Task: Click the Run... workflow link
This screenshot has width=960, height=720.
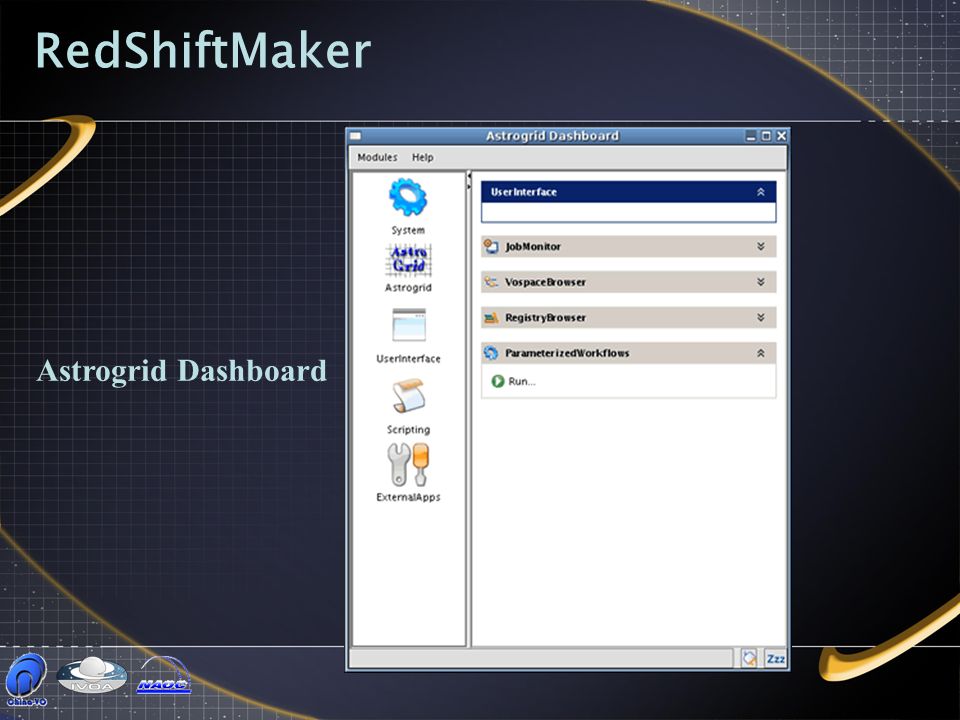Action: click(x=522, y=381)
